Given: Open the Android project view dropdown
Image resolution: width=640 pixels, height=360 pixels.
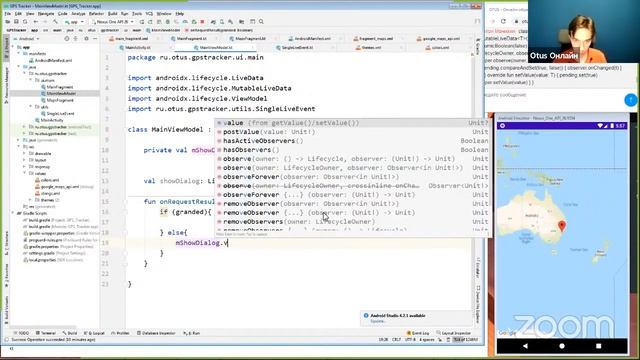Looking at the screenshot, I should 27,39.
